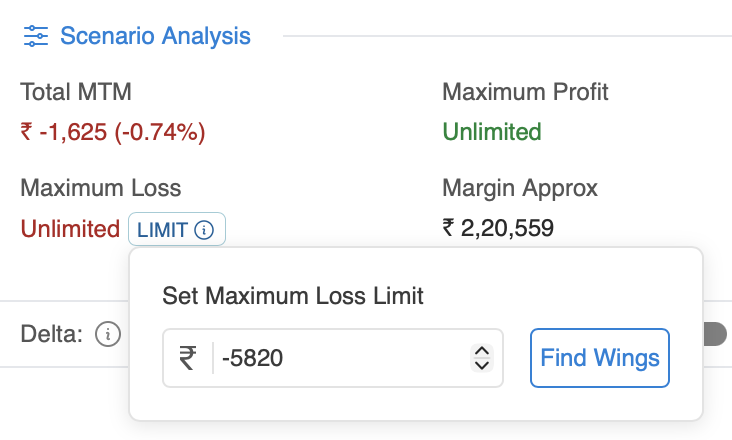Click the Total MTM value ₹ -1,625
The image size is (732, 440).
coord(113,132)
